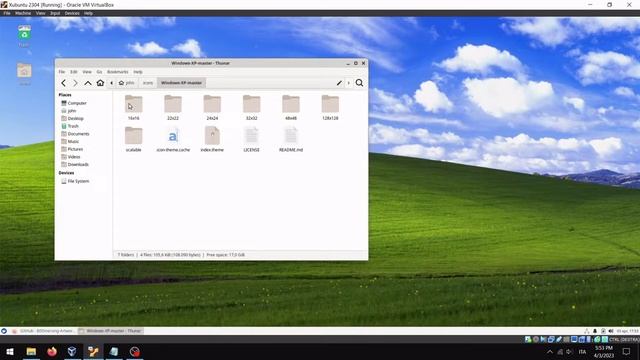Open the Go menu in Thunar
The height and width of the screenshot is (360, 640).
tap(99, 72)
